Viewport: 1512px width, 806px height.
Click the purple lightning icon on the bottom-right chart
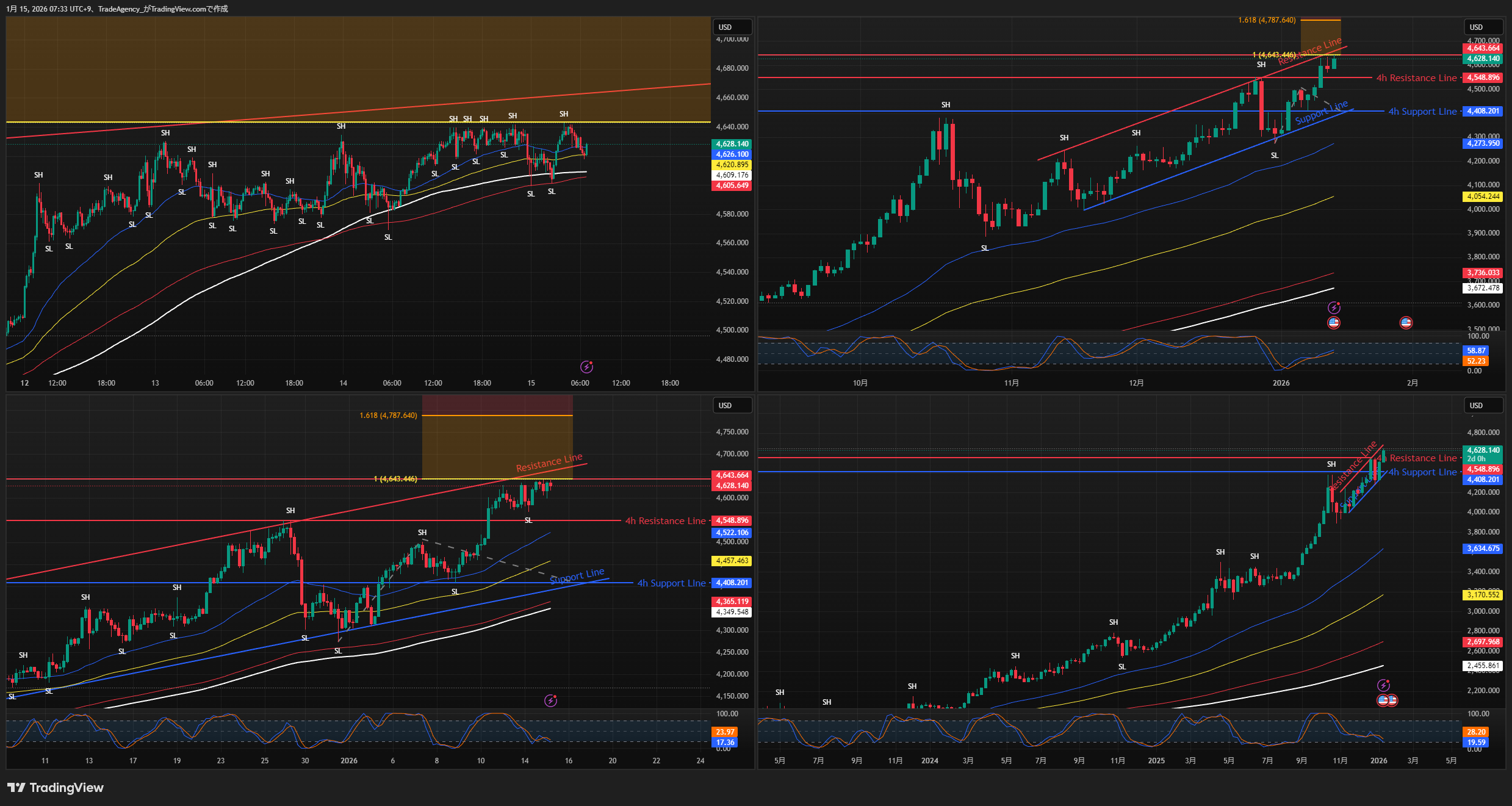coord(1384,685)
